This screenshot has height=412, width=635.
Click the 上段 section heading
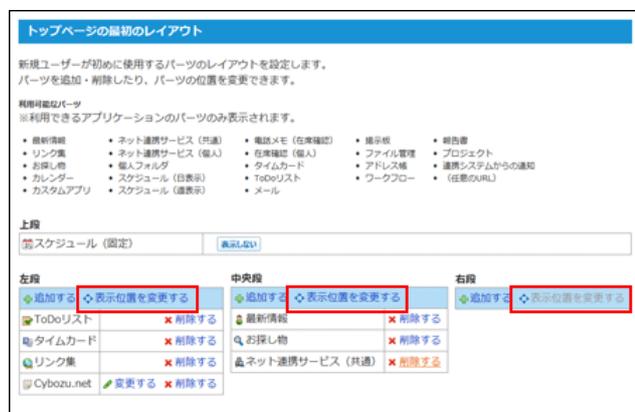click(30, 225)
